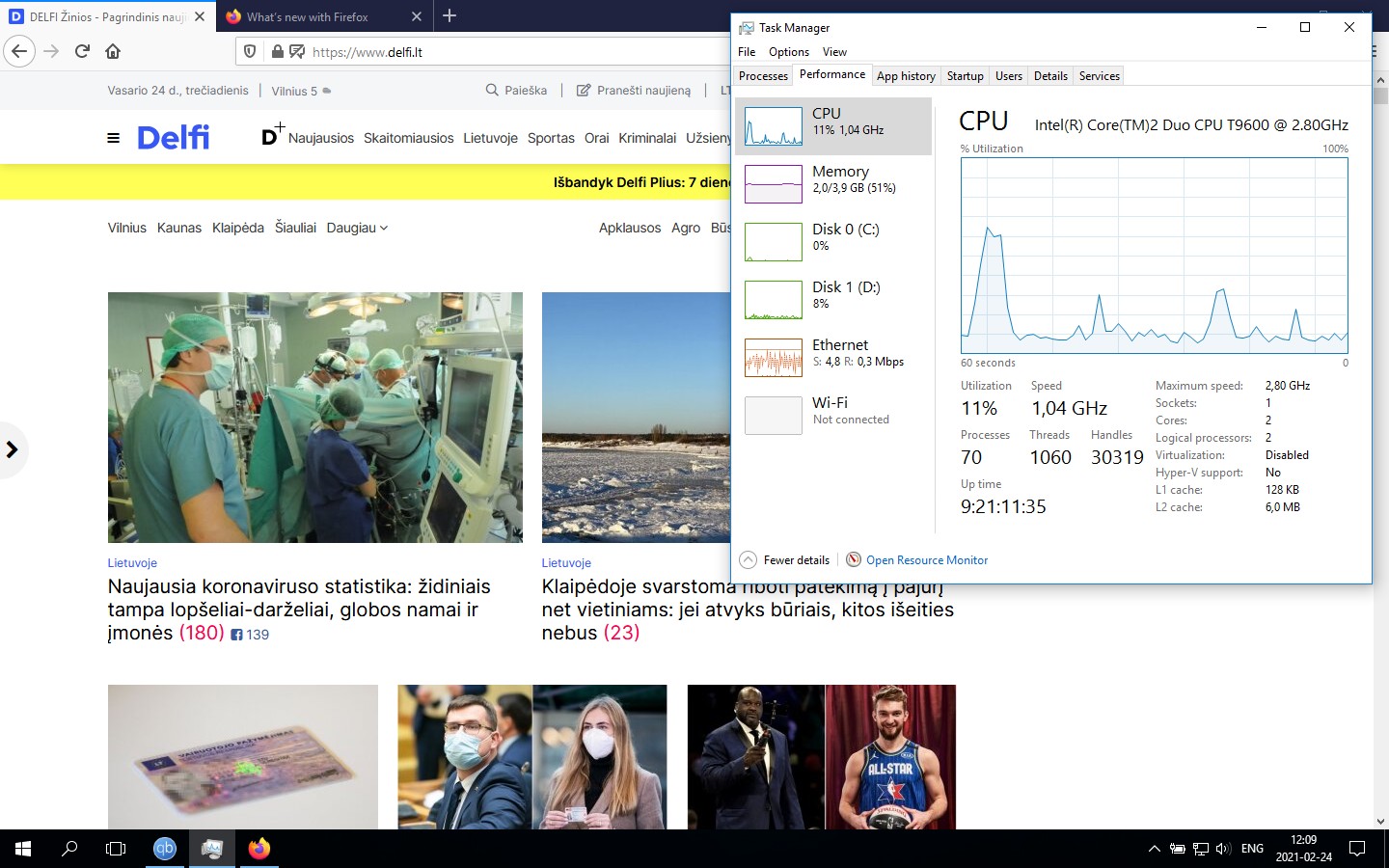This screenshot has height=868, width=1389.
Task: Switch to the Processes tab
Action: (763, 76)
